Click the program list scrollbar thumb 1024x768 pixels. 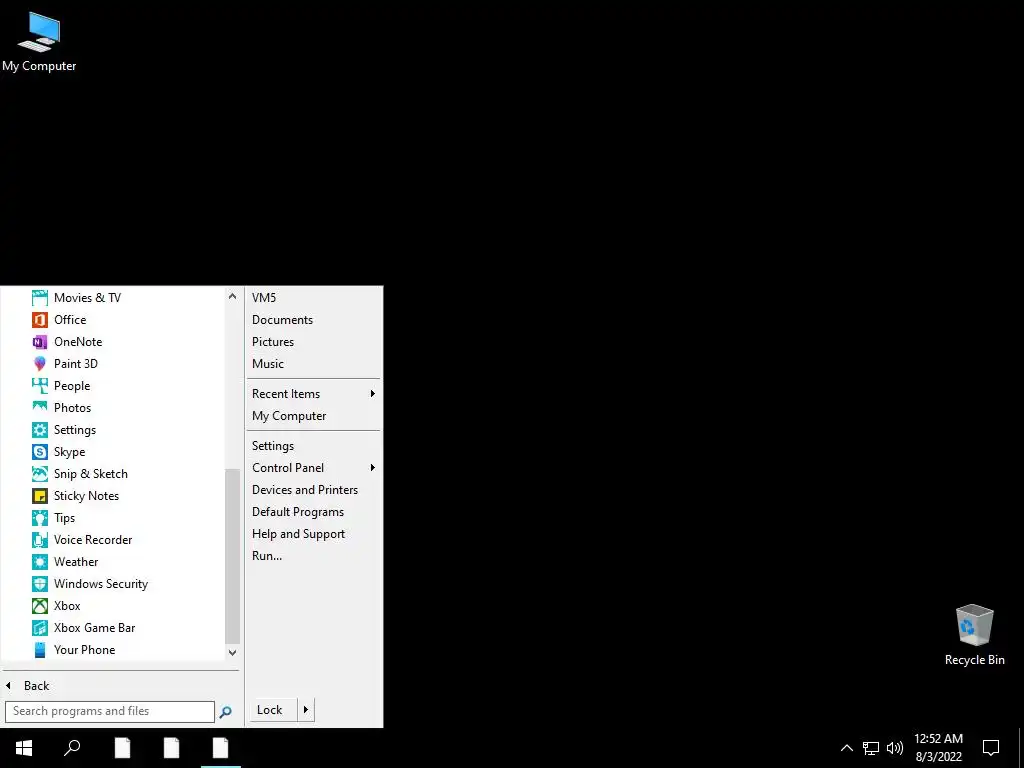pos(232,556)
